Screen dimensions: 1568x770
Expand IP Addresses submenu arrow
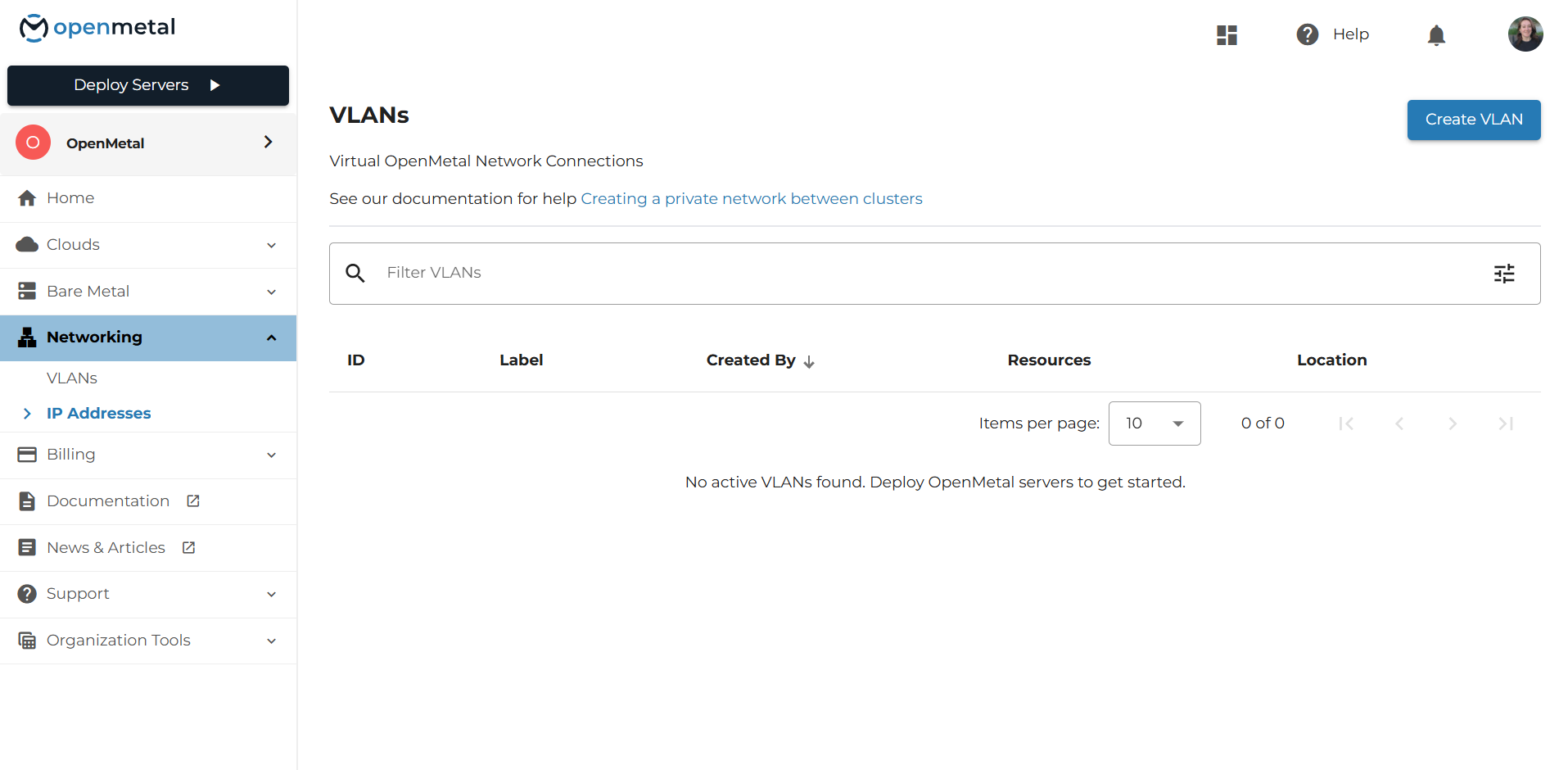coord(27,414)
